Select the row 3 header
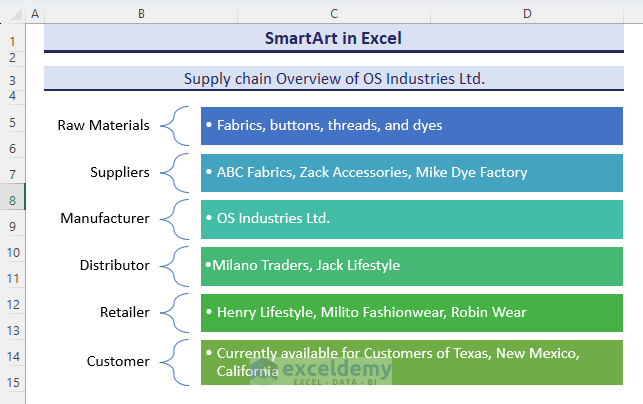This screenshot has width=643, height=404. pyautogui.click(x=12, y=80)
